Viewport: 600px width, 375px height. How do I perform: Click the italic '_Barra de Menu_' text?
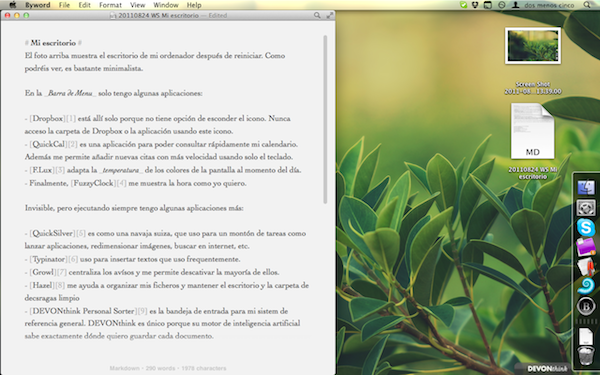[70, 93]
